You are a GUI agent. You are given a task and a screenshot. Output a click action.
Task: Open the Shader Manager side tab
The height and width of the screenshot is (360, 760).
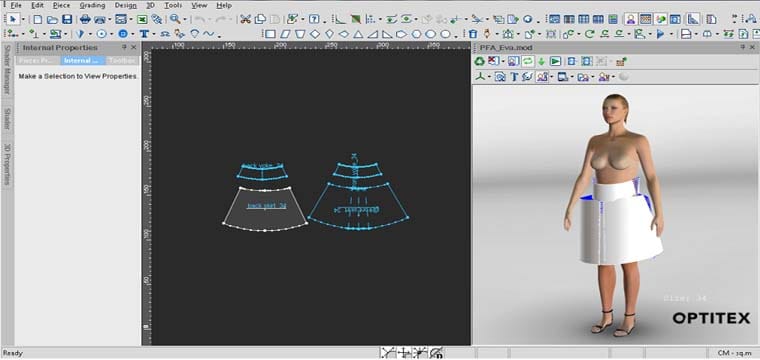pyautogui.click(x=7, y=71)
